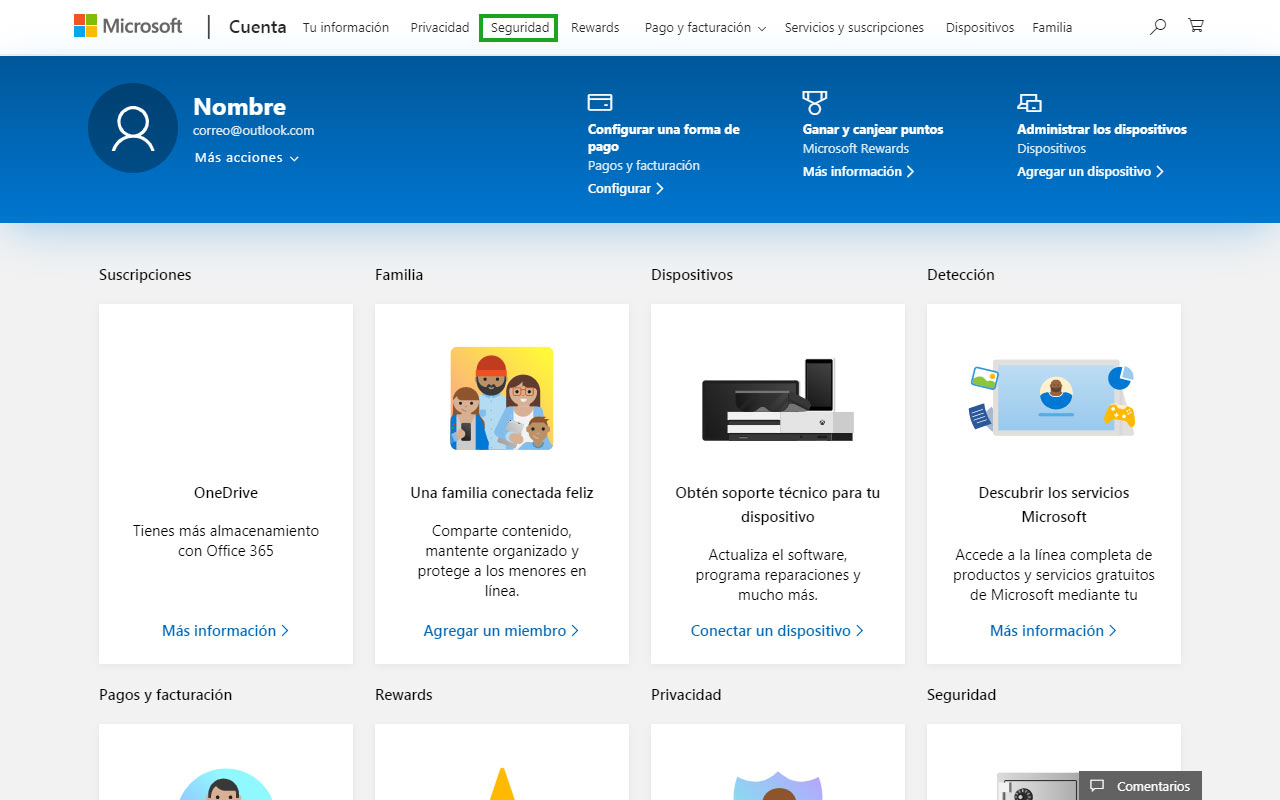Click the profile avatar picture
This screenshot has width=1280, height=800.
click(133, 128)
